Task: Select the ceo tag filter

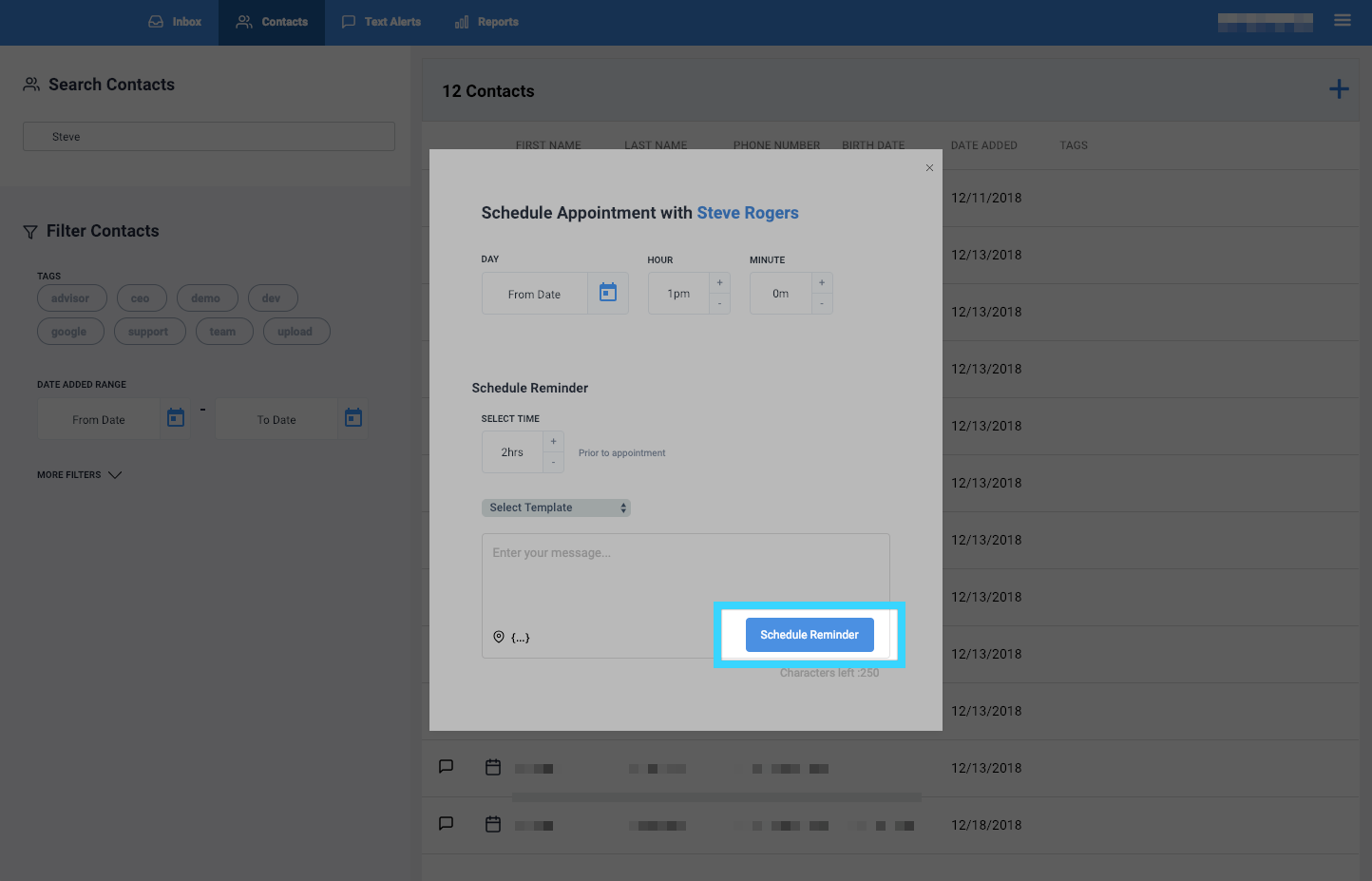Action: [142, 298]
